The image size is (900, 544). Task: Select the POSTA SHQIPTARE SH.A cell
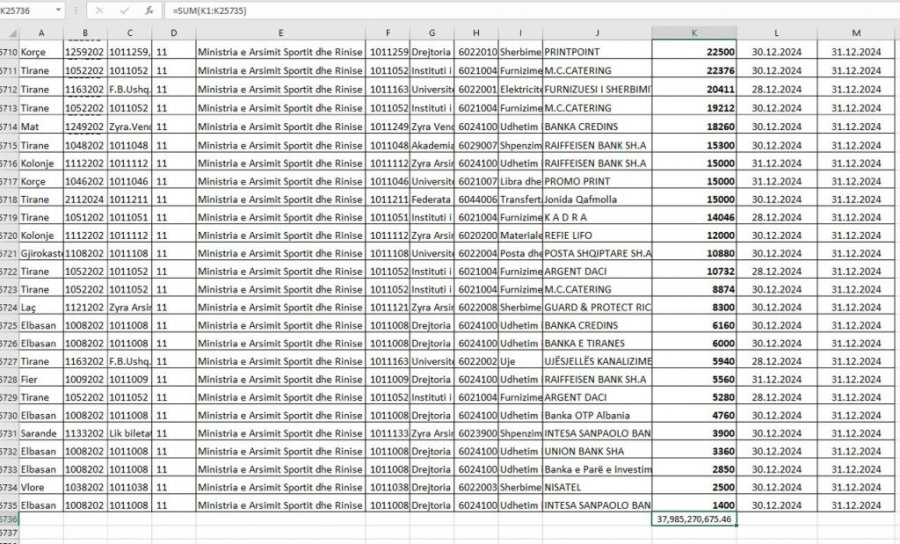(x=597, y=253)
